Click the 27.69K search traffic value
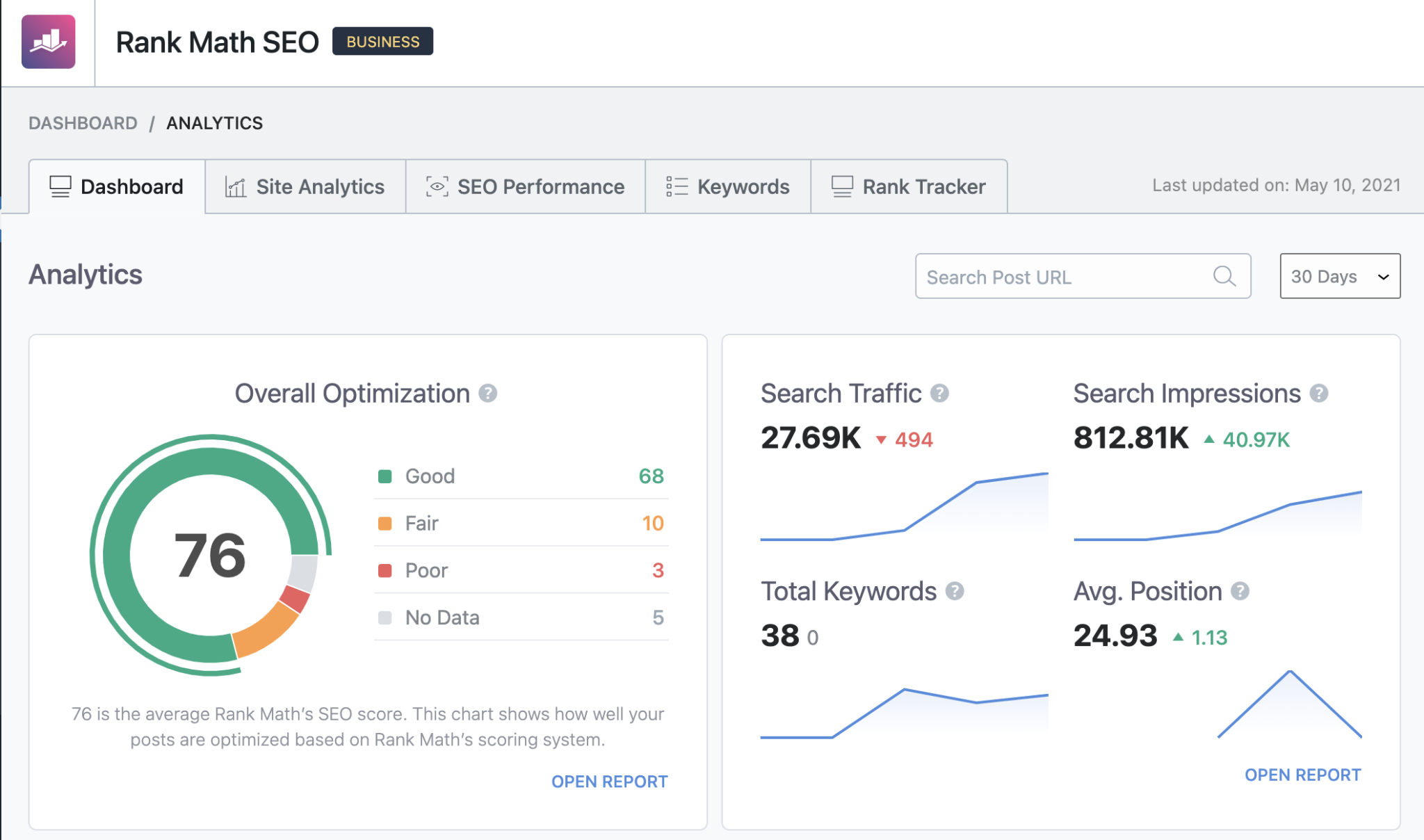Viewport: 1424px width, 840px height. (x=811, y=438)
